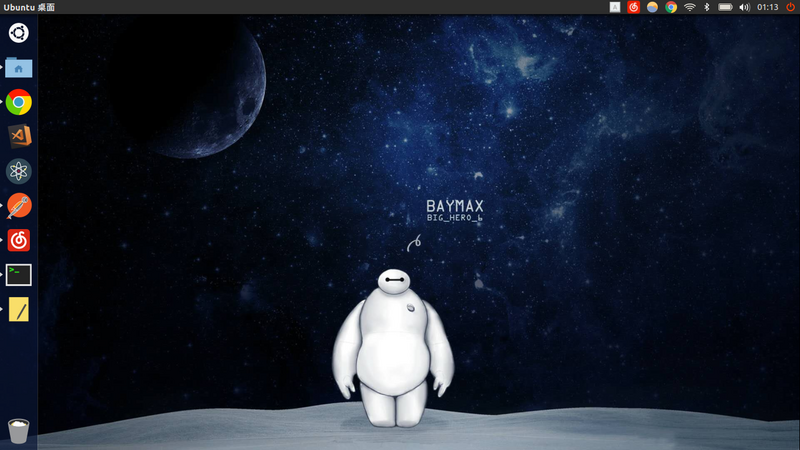Open the Bluetooth indicator menu

707,7
